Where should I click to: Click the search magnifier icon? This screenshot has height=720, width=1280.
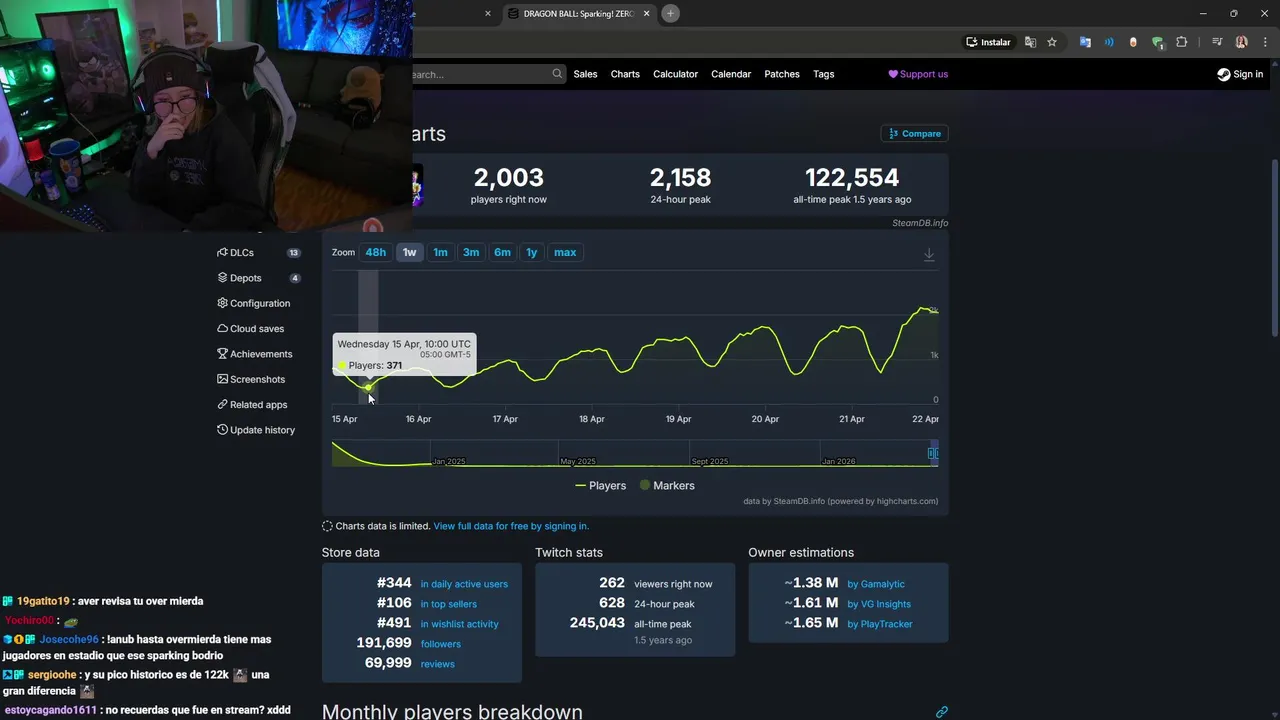[557, 74]
